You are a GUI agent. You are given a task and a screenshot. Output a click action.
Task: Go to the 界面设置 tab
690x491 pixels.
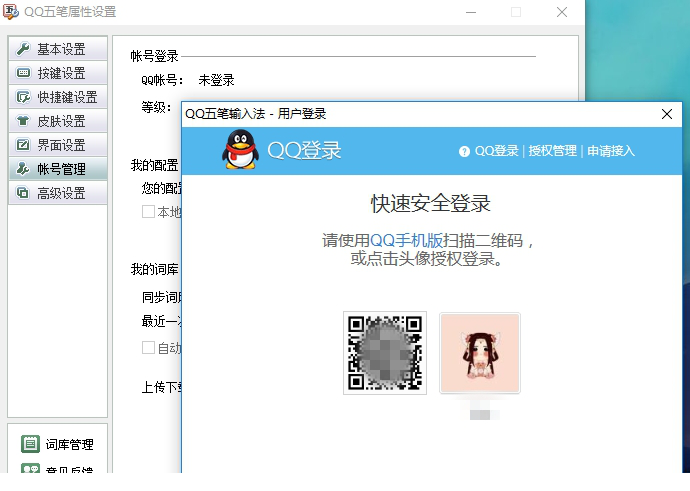pyautogui.click(x=58, y=145)
